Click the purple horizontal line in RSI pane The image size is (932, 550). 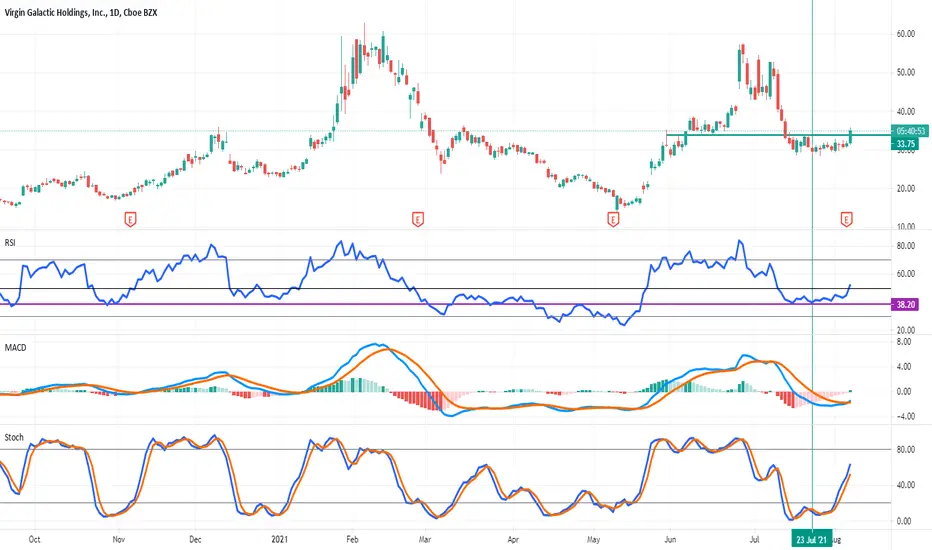click(x=446, y=304)
